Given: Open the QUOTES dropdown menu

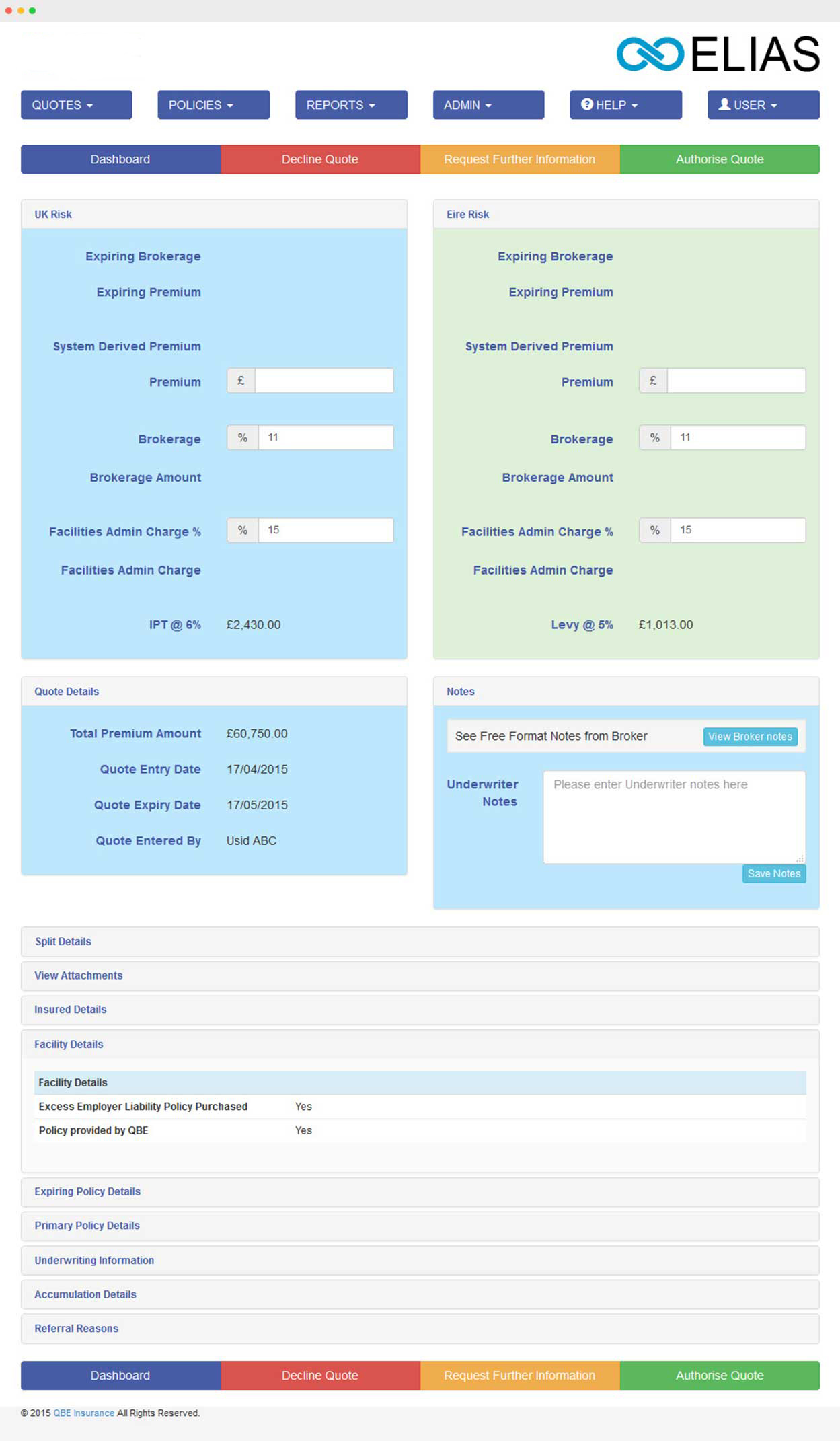Looking at the screenshot, I should click(76, 105).
